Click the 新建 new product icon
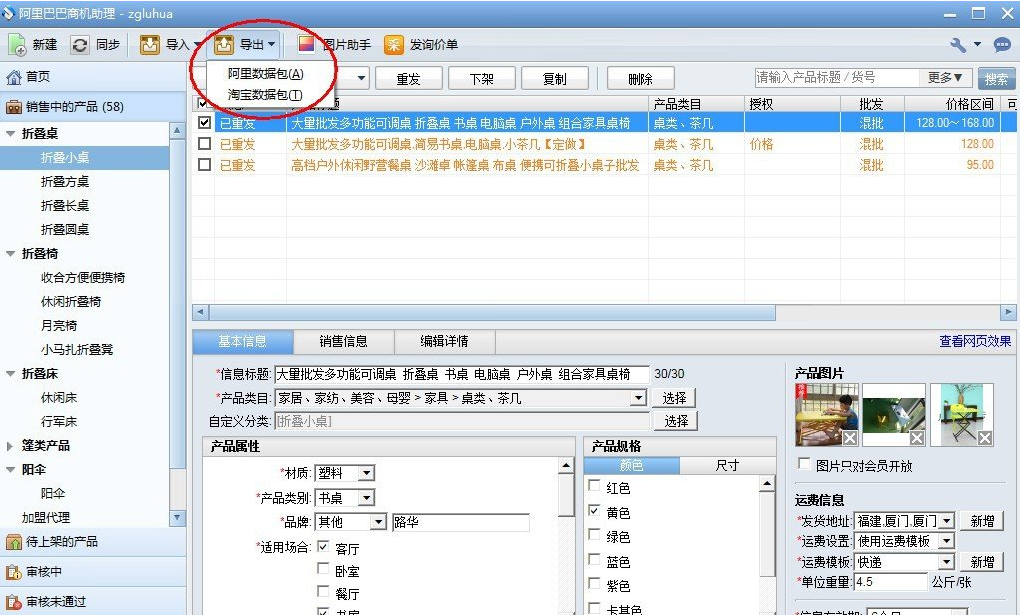The height and width of the screenshot is (615, 1021). (x=17, y=45)
